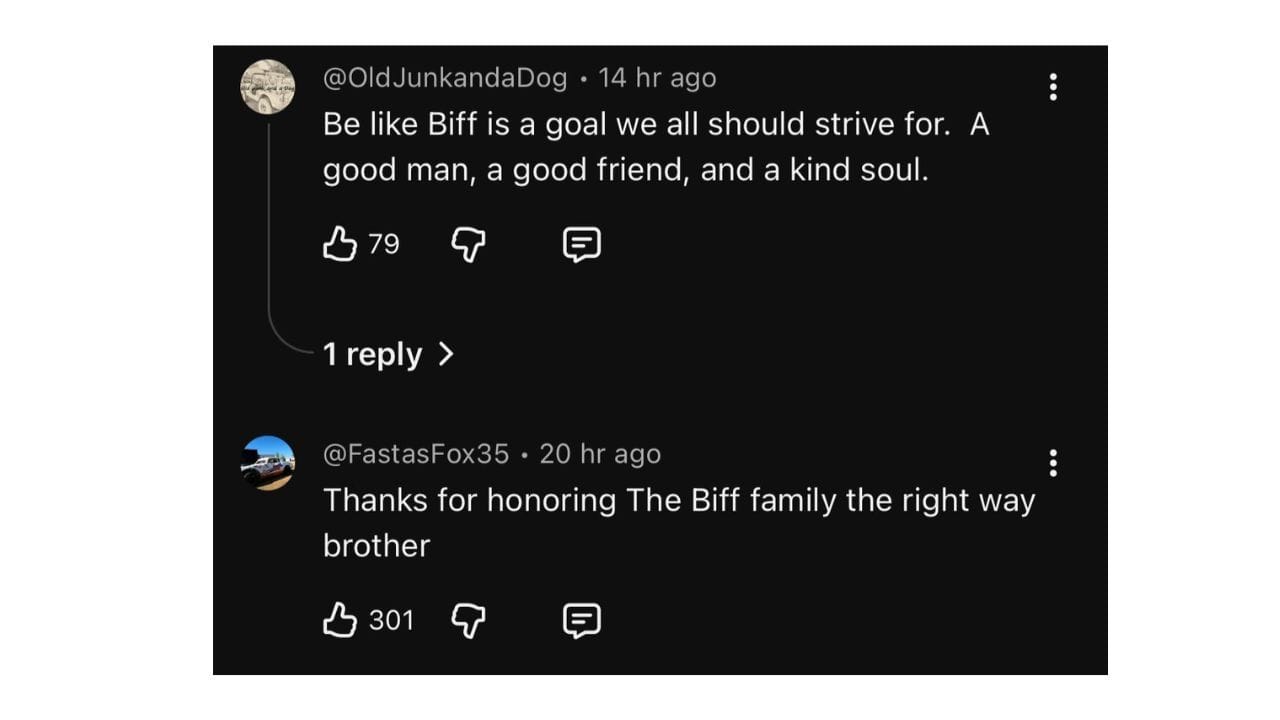Open FastasFox35's channel profile
The height and width of the screenshot is (720, 1280).
(415, 453)
